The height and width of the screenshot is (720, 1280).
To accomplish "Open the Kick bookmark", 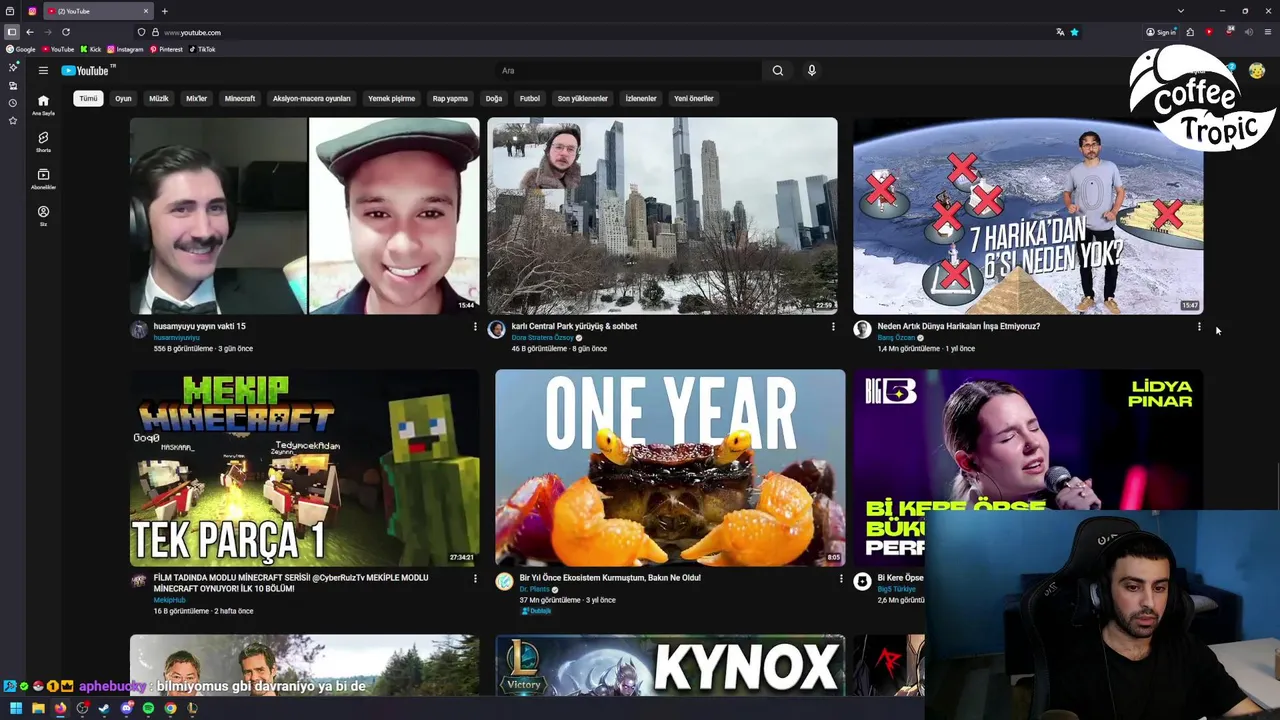I will click(x=91, y=49).
